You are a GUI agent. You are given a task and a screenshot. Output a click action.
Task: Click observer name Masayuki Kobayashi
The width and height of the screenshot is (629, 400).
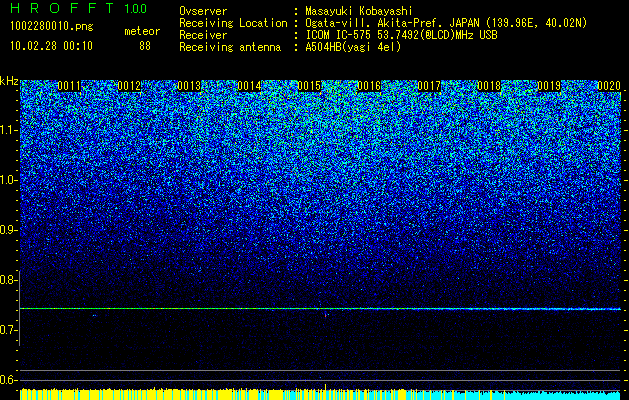(x=359, y=11)
